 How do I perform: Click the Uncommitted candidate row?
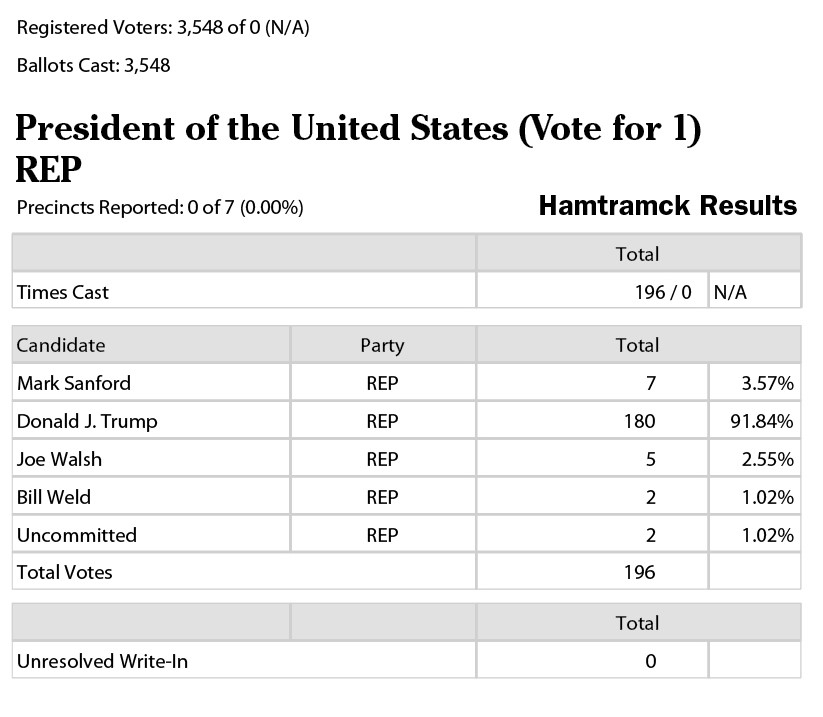point(407,535)
